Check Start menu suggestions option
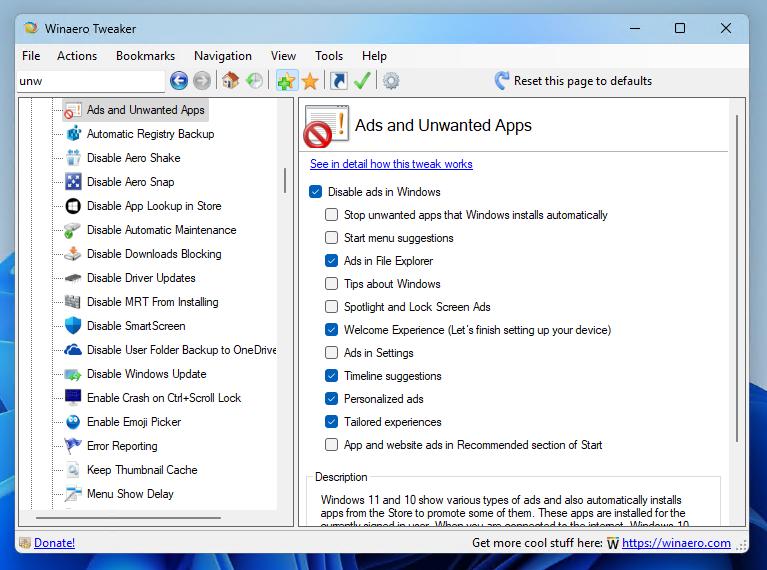 click(x=332, y=238)
